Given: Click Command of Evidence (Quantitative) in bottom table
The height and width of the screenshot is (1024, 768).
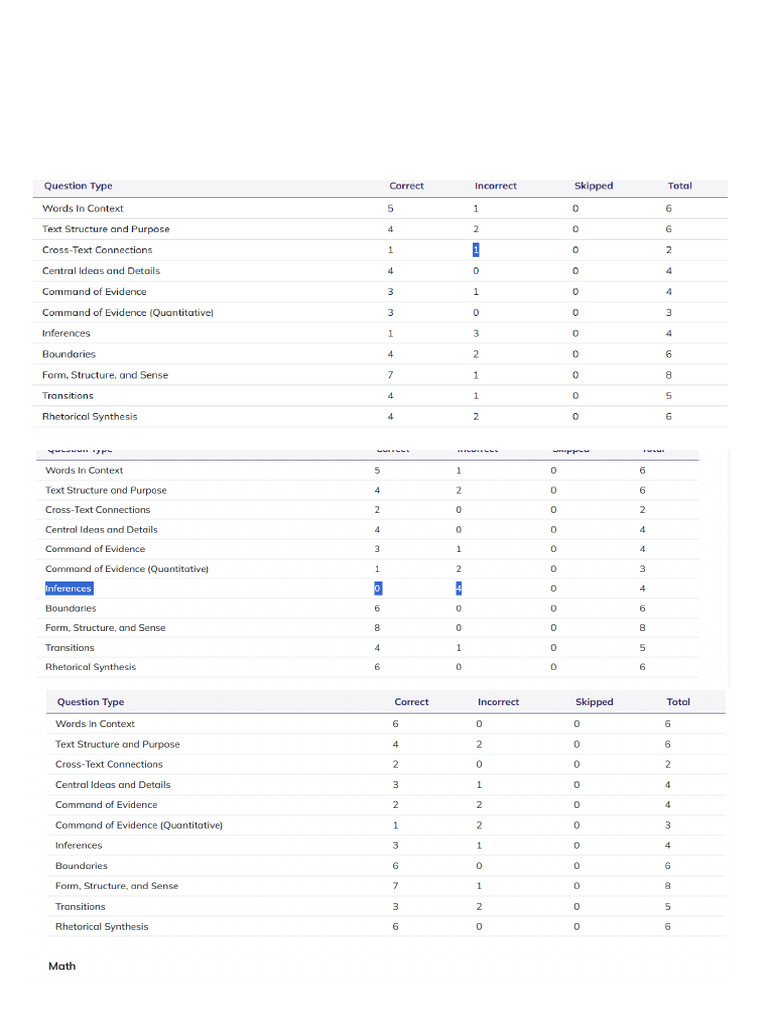Looking at the screenshot, I should [139, 825].
